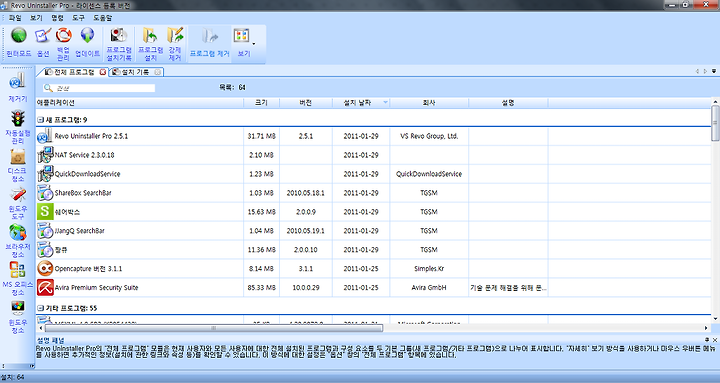Viewport: 720px width, 383px height.
Task: Open MS Office Cleaner sidebar icon
Action: click(18, 270)
